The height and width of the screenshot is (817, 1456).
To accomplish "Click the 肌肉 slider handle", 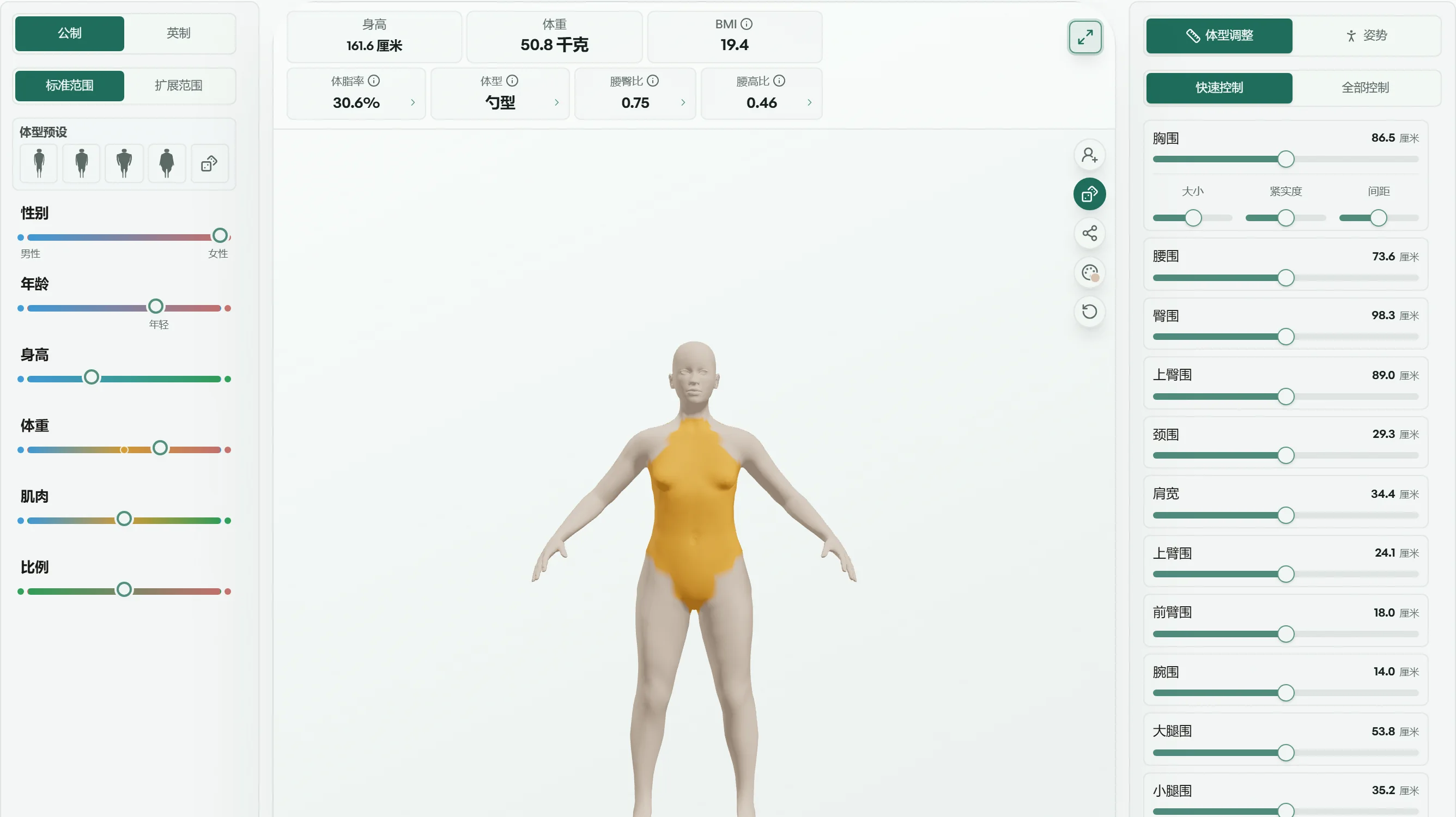I will 124,519.
